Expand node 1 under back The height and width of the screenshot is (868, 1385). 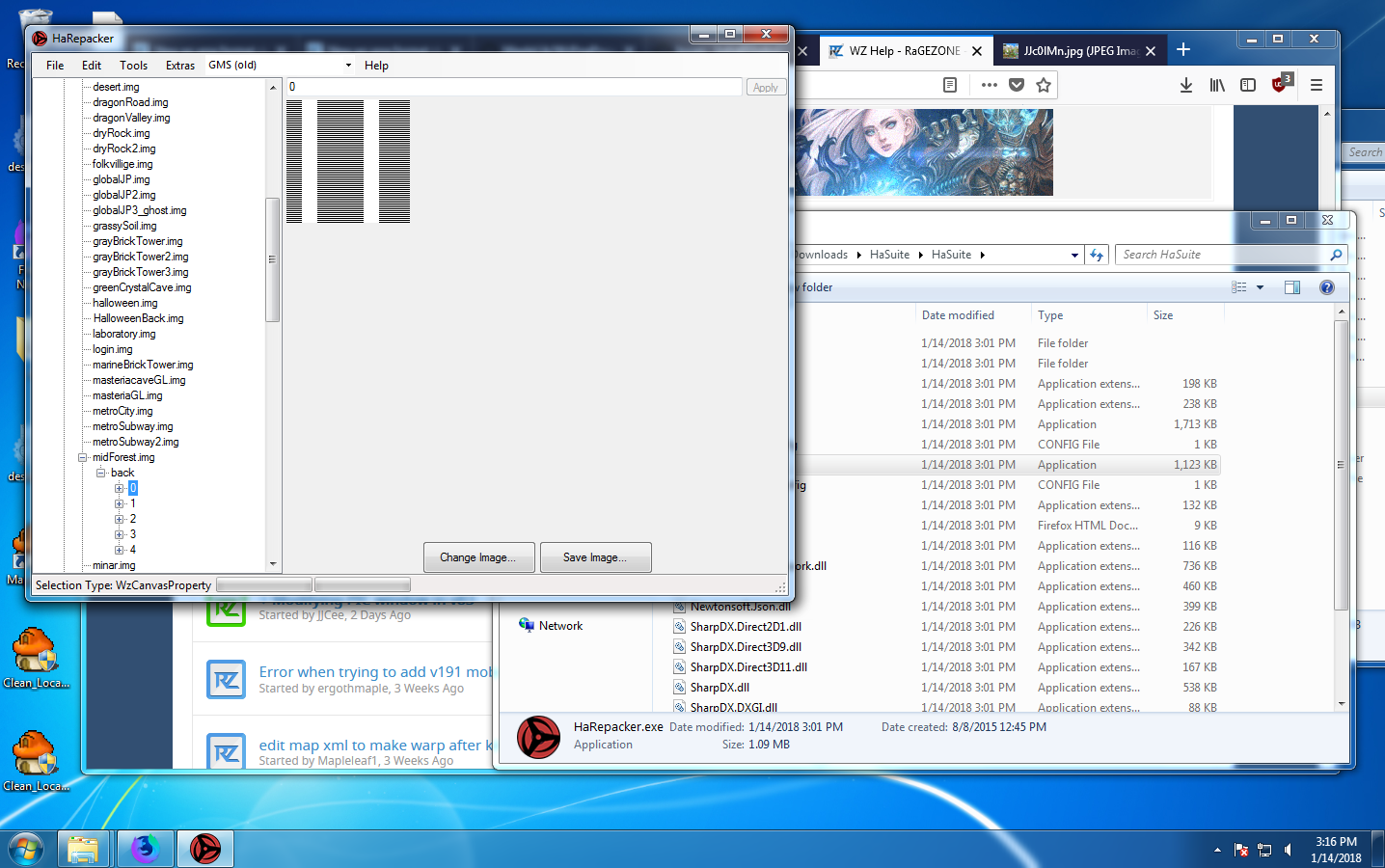(120, 503)
